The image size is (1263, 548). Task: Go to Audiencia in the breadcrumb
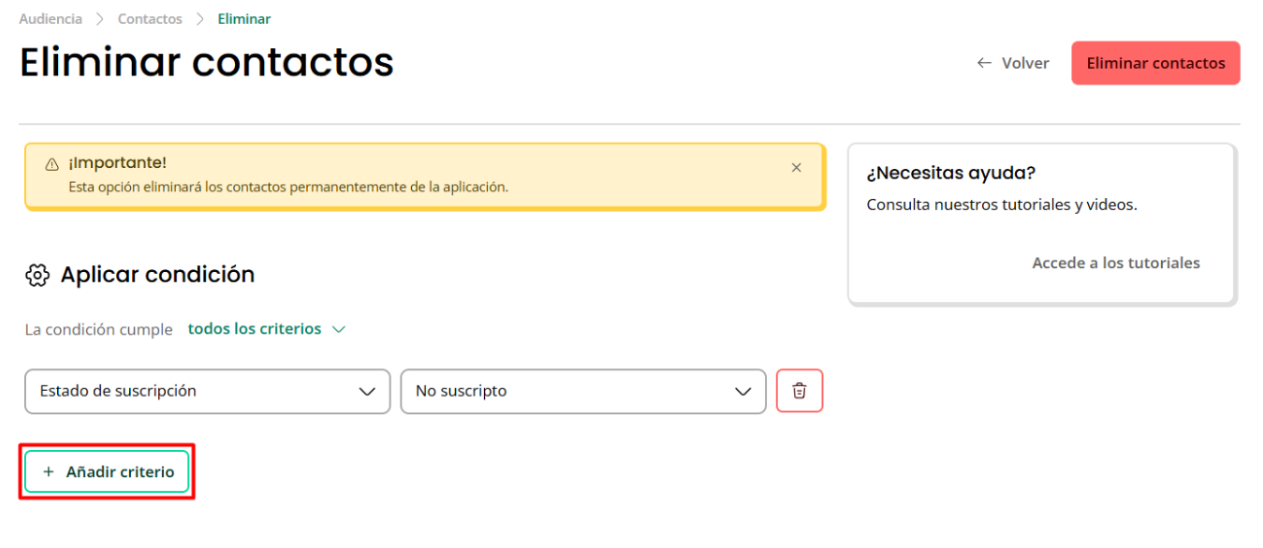pyautogui.click(x=51, y=19)
